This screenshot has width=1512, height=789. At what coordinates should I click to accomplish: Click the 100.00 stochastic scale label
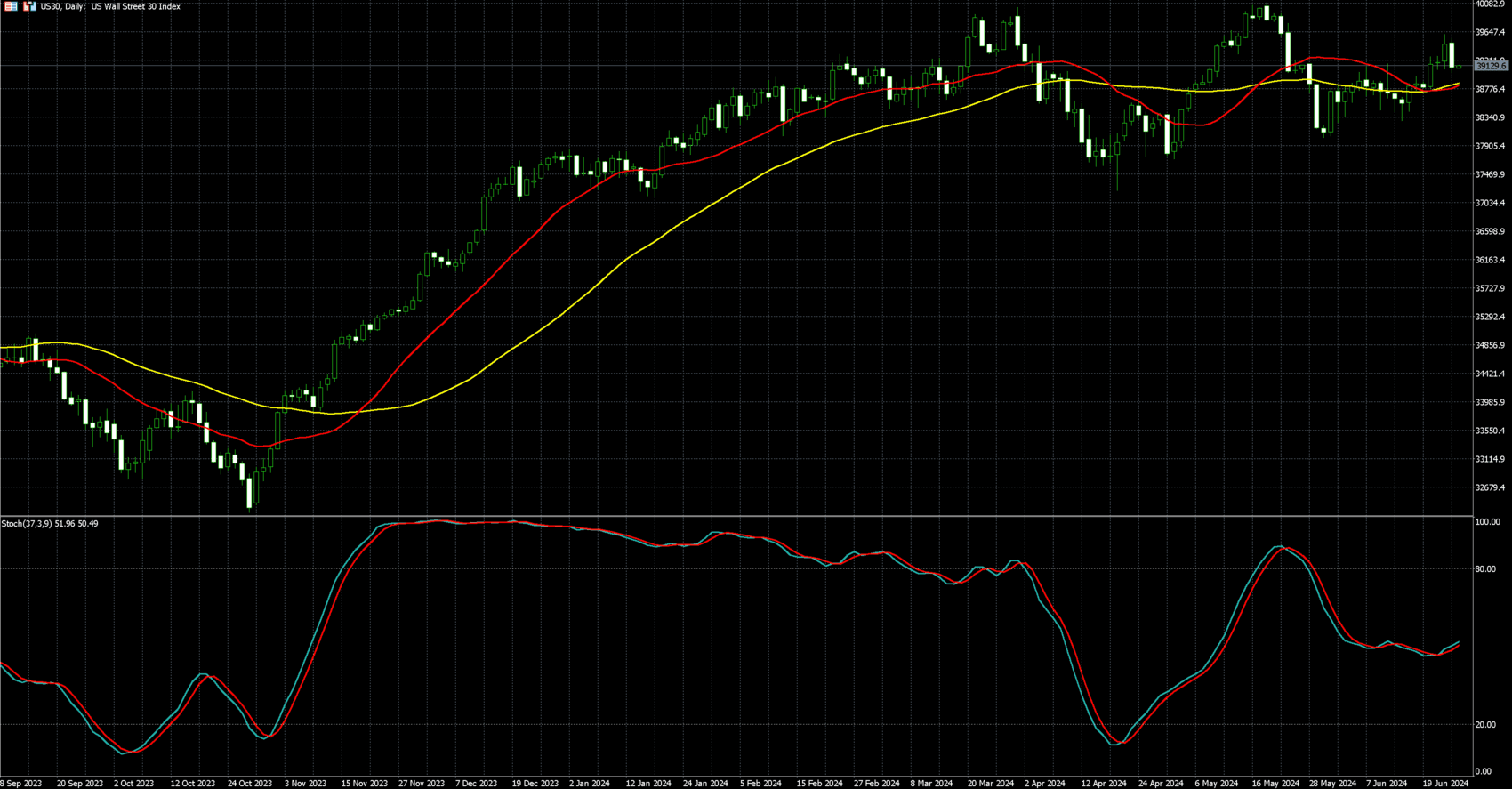pos(1486,522)
